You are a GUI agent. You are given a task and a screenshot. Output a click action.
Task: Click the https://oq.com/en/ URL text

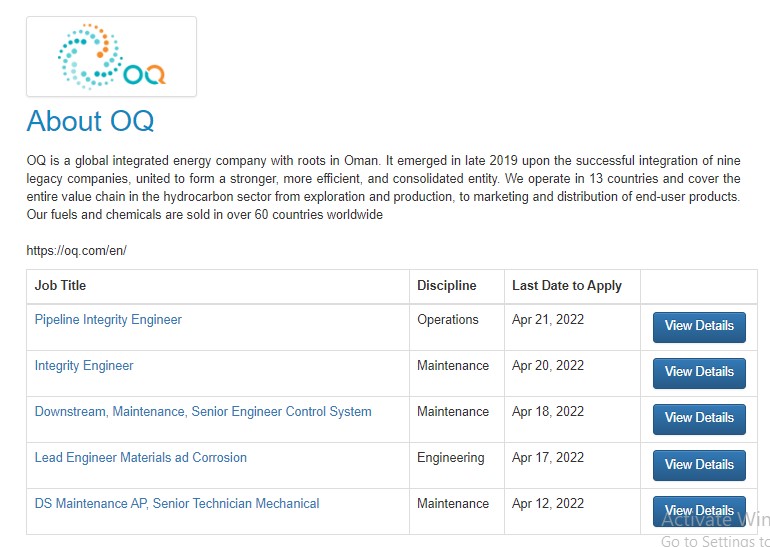point(77,250)
